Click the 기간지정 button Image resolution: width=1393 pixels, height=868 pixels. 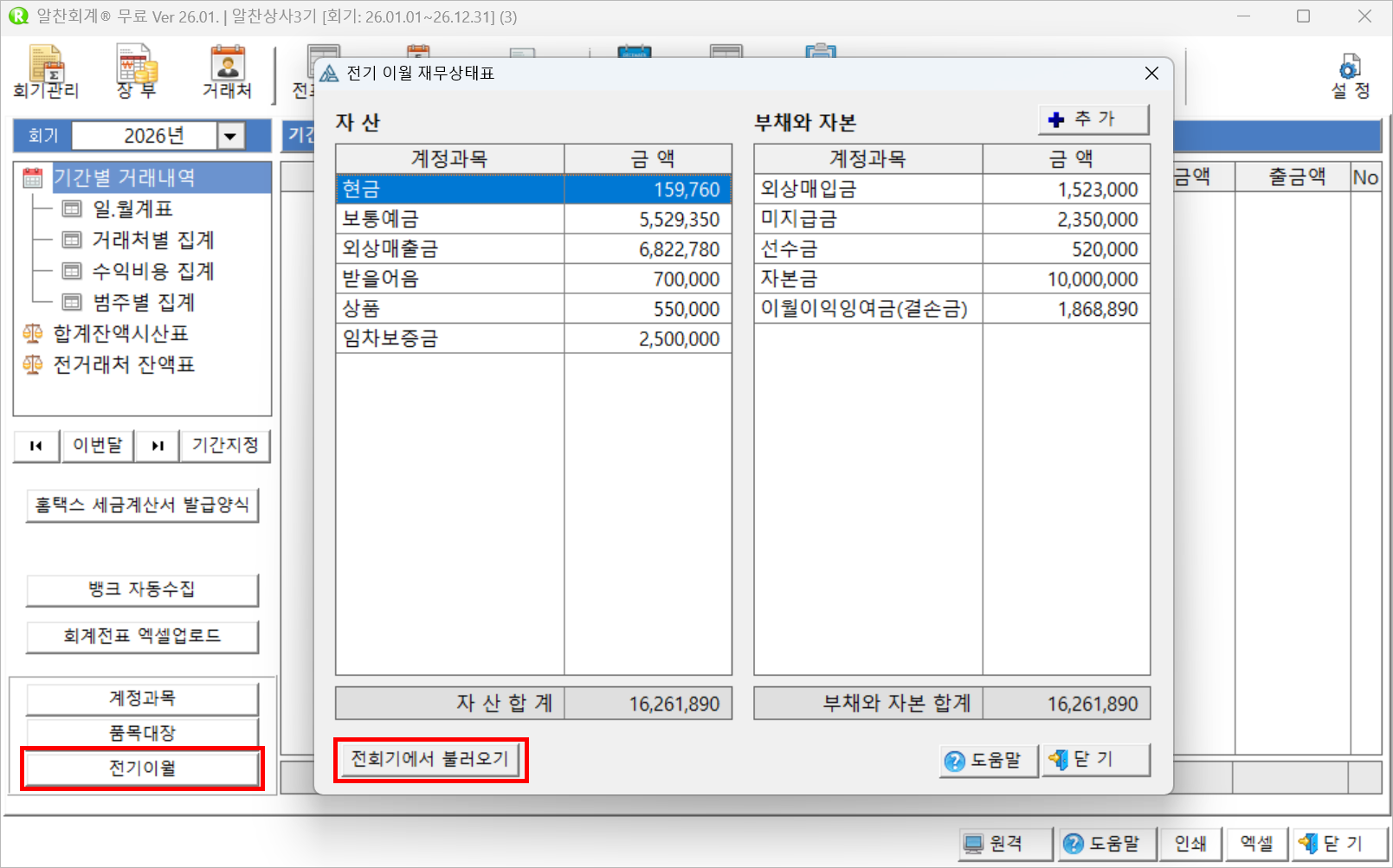pyautogui.click(x=225, y=446)
